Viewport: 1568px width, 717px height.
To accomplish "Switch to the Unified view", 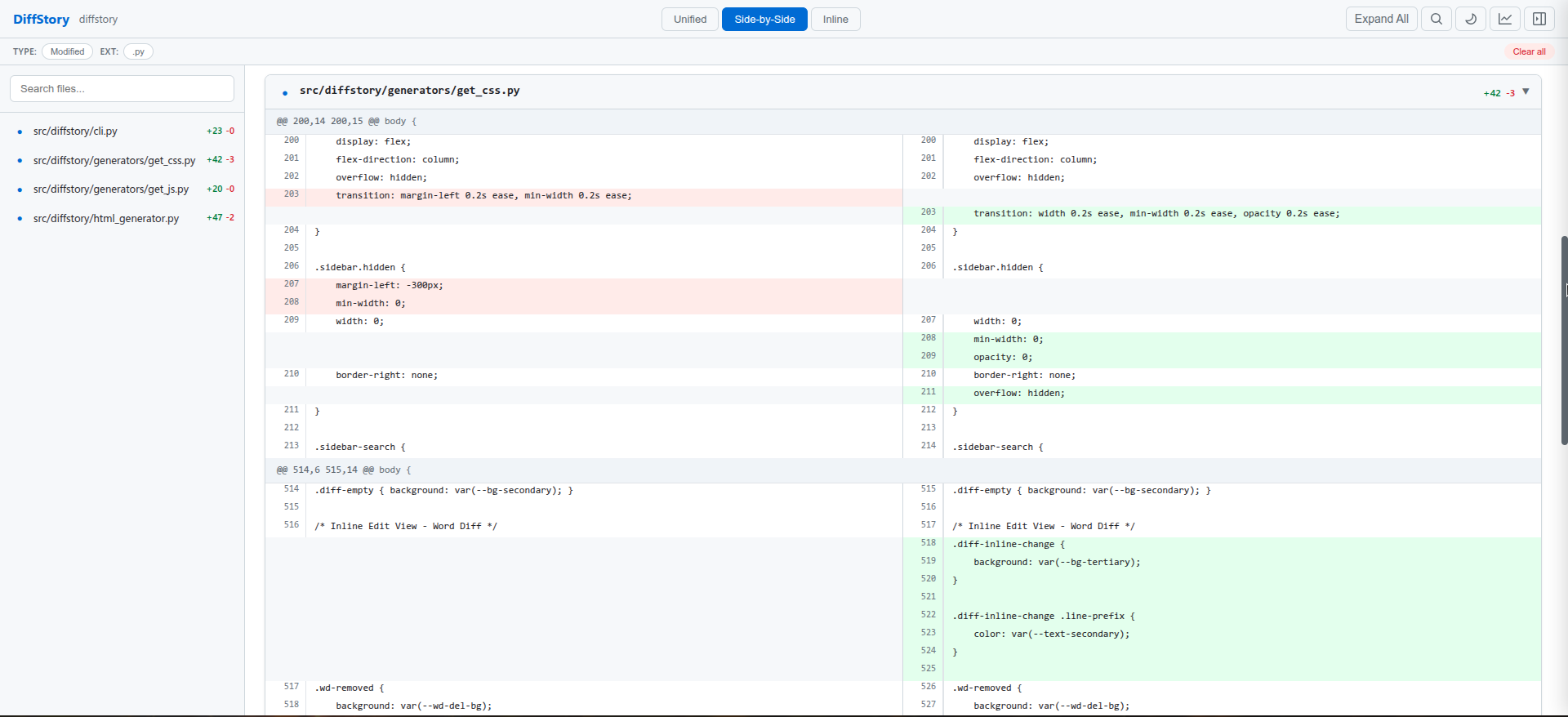I will click(690, 19).
